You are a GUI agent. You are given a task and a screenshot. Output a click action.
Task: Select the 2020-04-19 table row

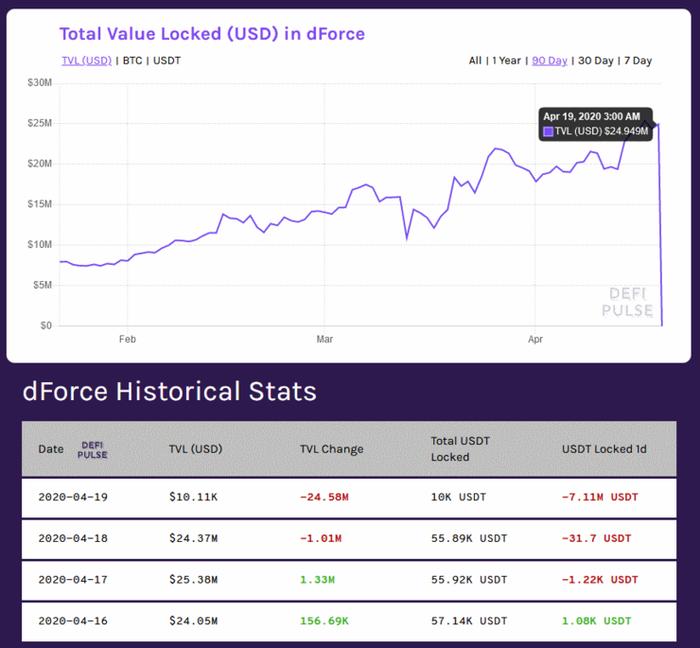[349, 498]
